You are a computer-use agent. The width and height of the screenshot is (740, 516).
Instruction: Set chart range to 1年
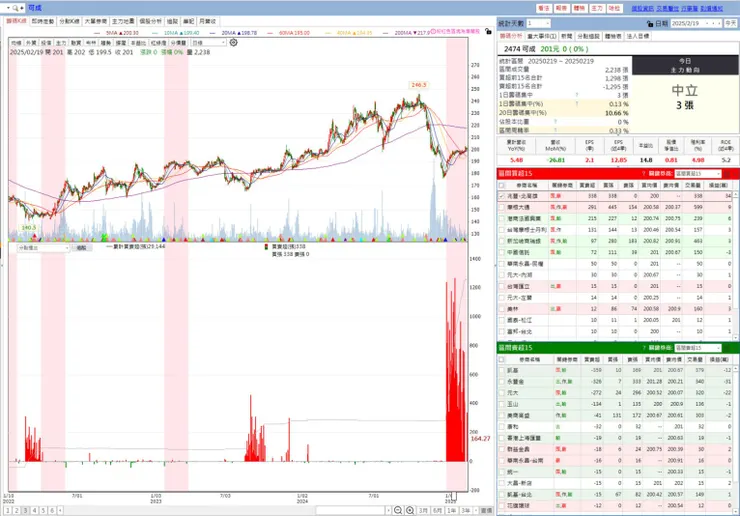tap(452, 510)
